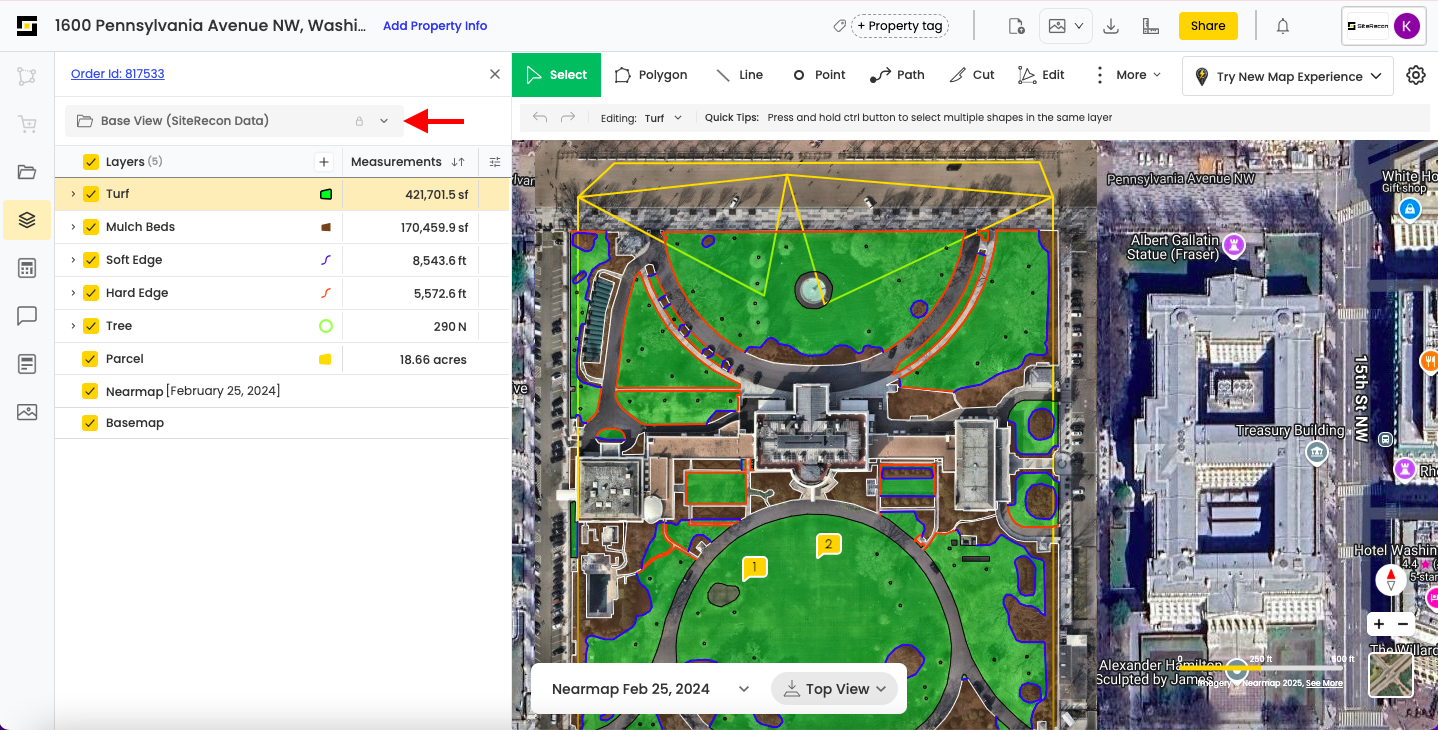The image size is (1438, 730).
Task: Uncheck the Mulch Beds layer checkbox
Action: point(91,227)
